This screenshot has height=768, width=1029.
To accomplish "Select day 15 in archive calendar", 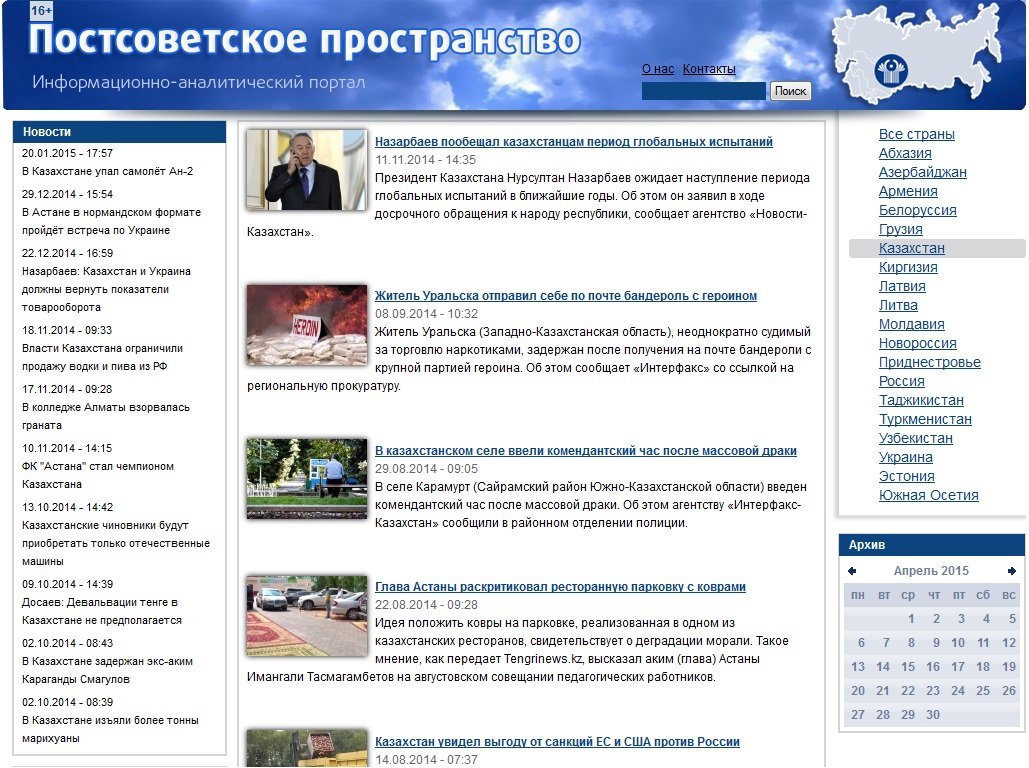I will (x=908, y=667).
